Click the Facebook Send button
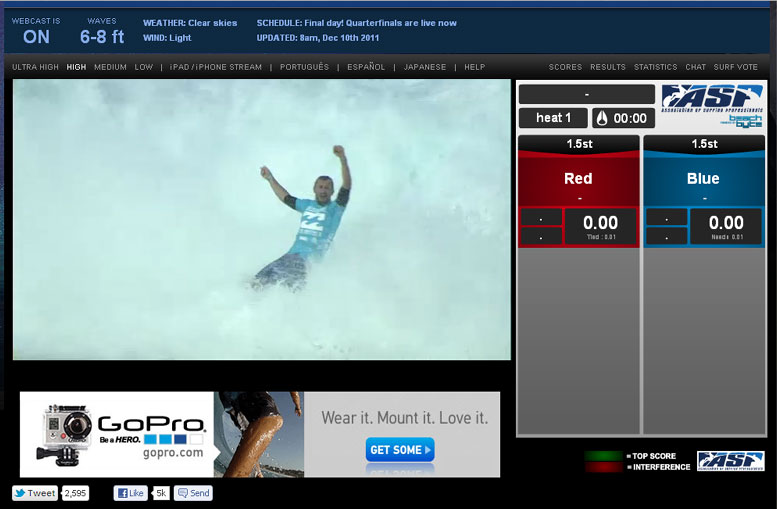The image size is (777, 509). point(193,493)
